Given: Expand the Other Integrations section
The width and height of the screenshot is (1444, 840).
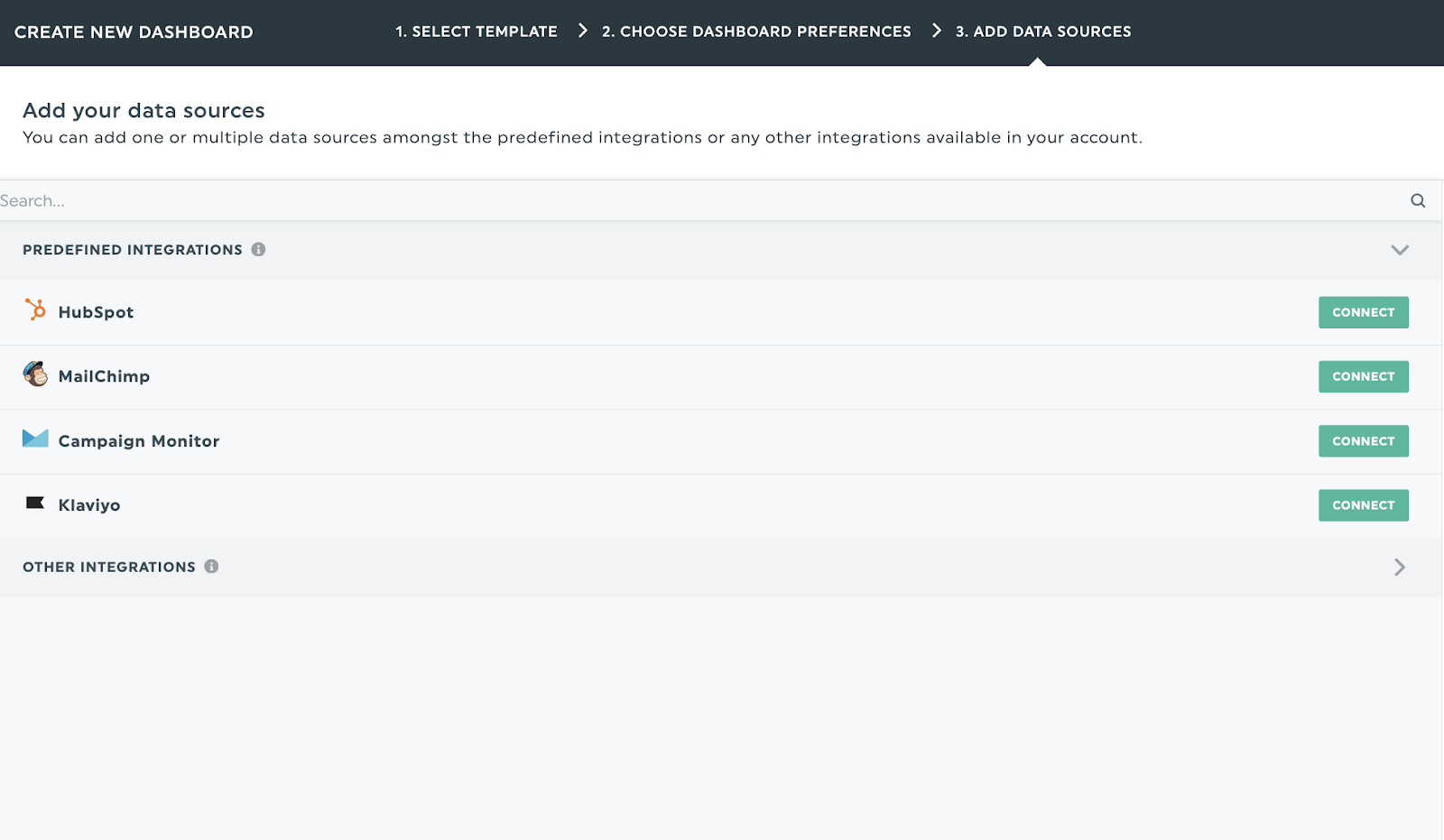Looking at the screenshot, I should (1400, 567).
